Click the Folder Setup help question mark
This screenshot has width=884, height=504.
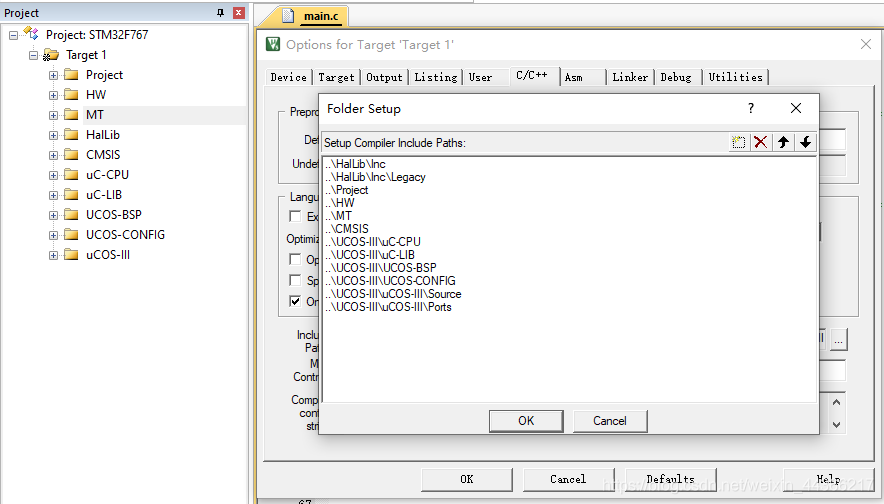[x=750, y=108]
